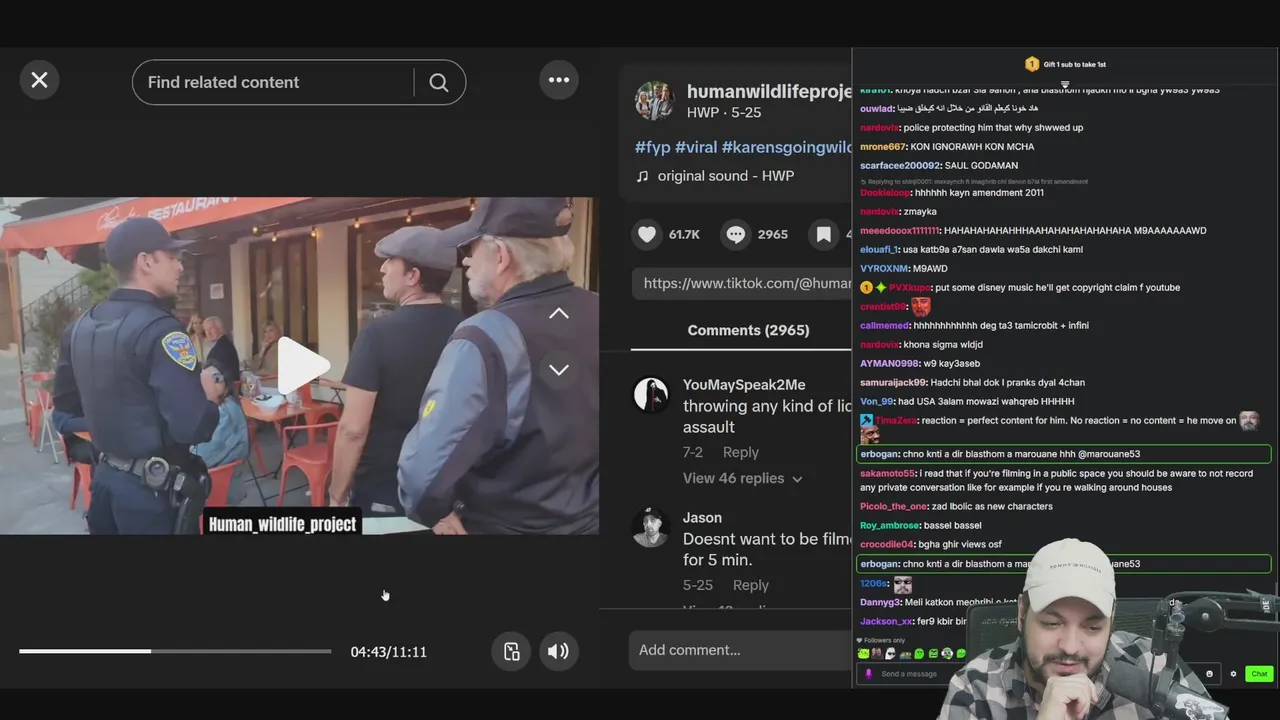Screen dimensions: 1280x720
Task: Go to next video with down chevron
Action: [559, 370]
